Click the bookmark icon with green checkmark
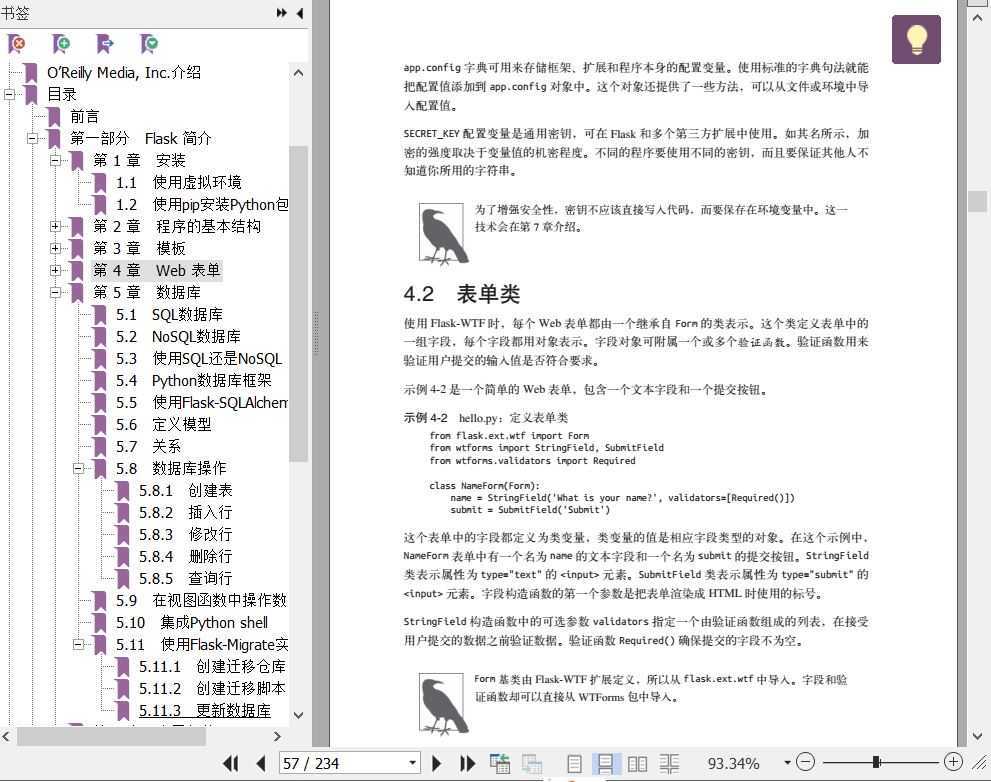 (149, 44)
